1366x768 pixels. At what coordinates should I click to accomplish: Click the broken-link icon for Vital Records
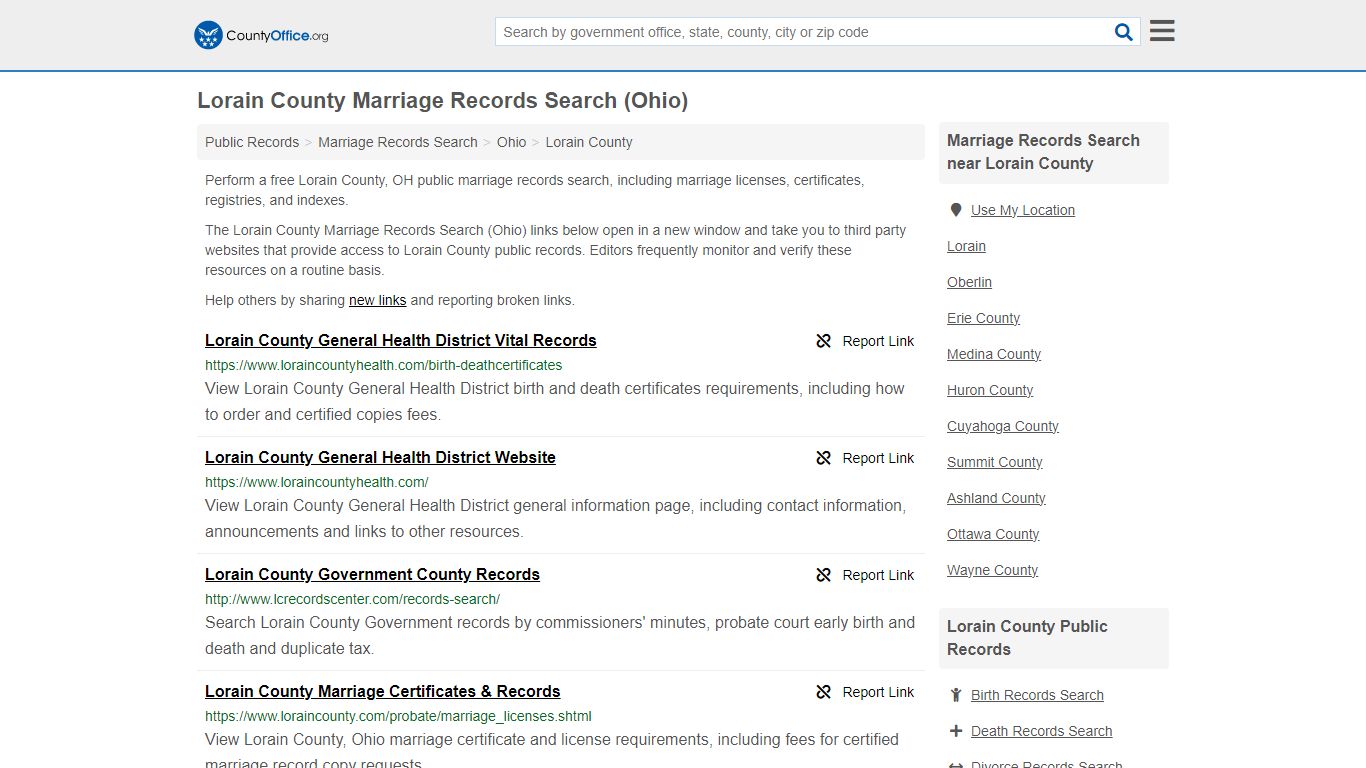824,341
